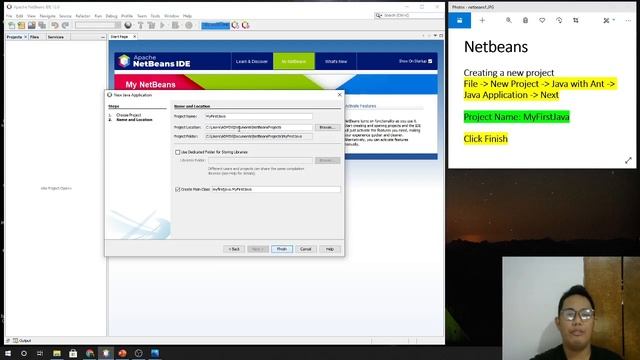The image size is (640, 360).
Task: Click the Debug Project toolbar icon
Action: point(176,25)
